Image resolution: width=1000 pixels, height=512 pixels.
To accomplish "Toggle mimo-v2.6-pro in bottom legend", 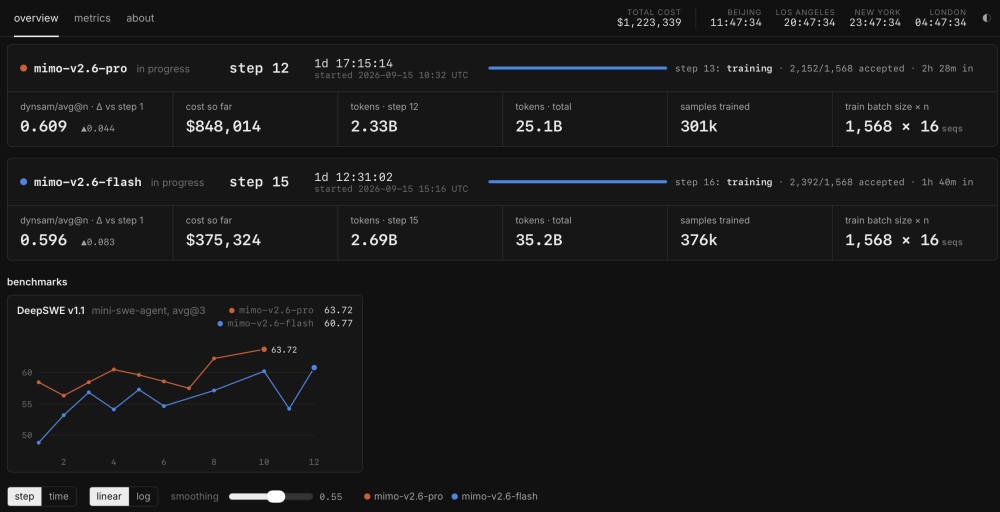I will point(403,496).
